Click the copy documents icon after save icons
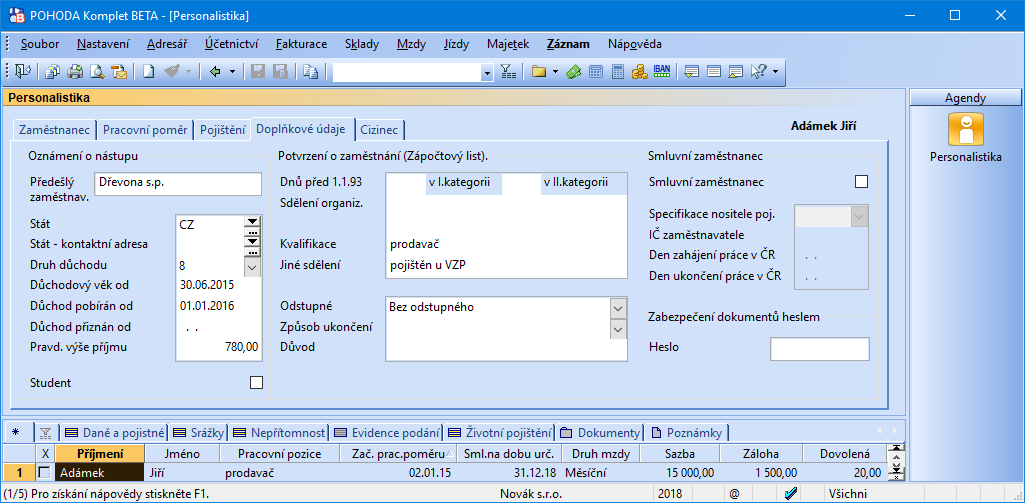Image resolution: width=1025 pixels, height=503 pixels. (x=311, y=71)
